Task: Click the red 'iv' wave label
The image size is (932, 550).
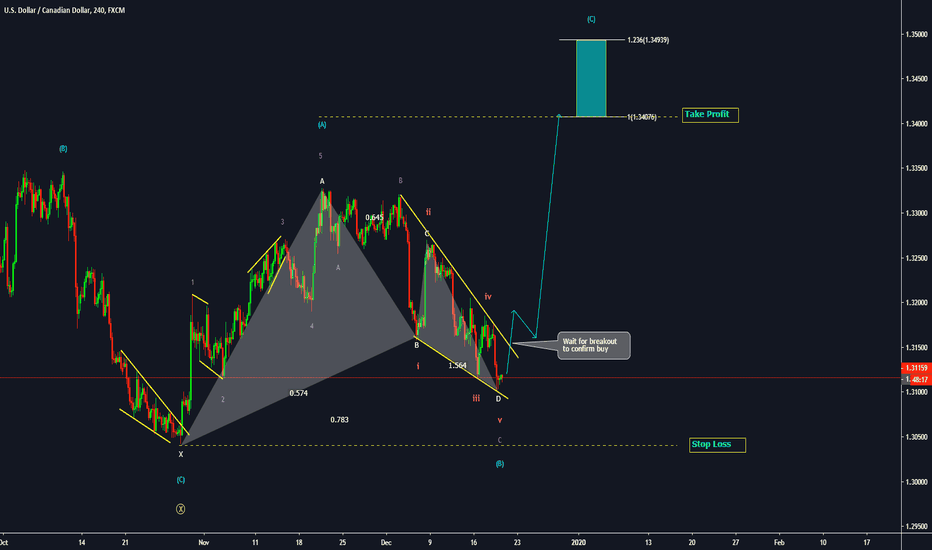Action: tap(488, 297)
